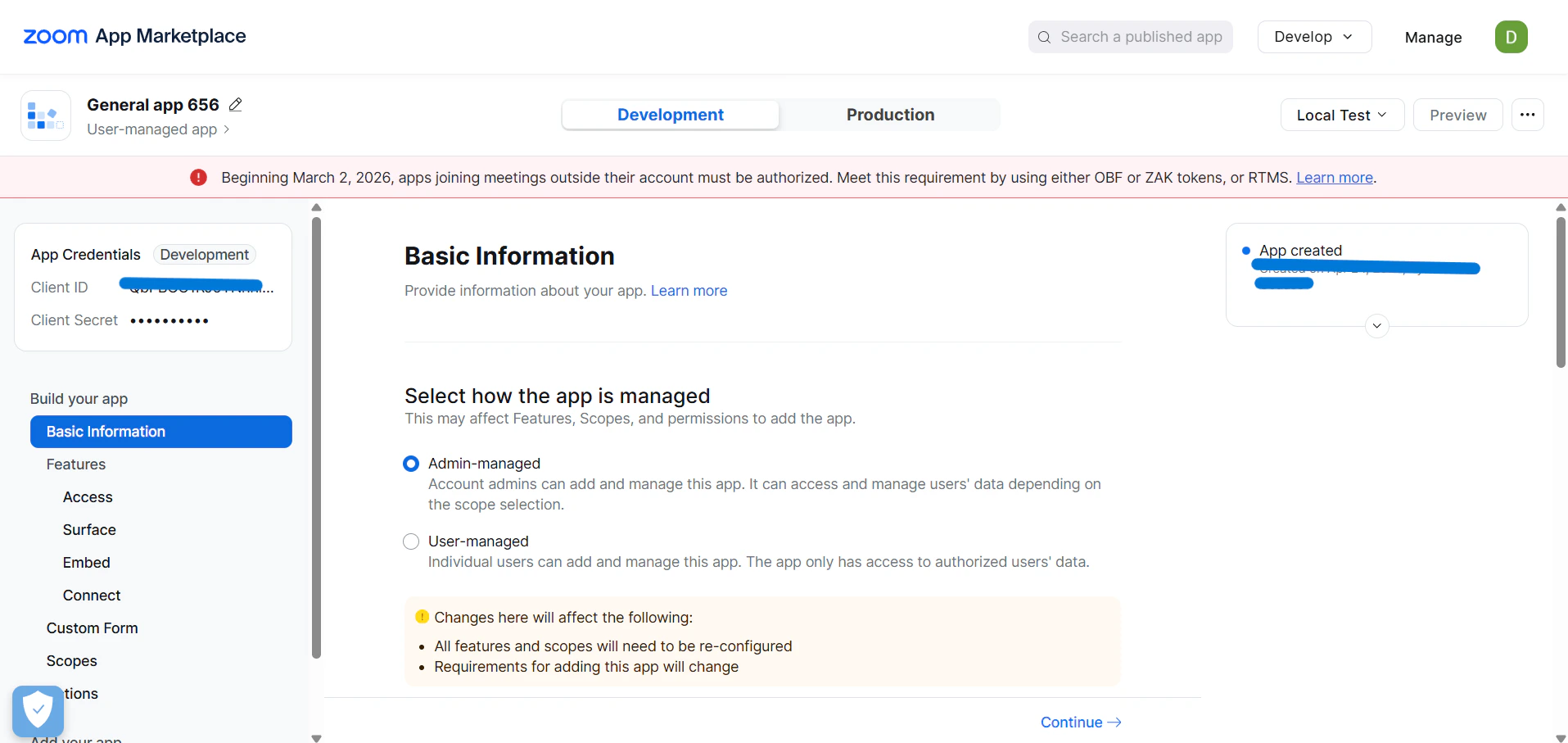This screenshot has width=1568, height=743.
Task: Open the Develop dropdown
Action: 1314,37
